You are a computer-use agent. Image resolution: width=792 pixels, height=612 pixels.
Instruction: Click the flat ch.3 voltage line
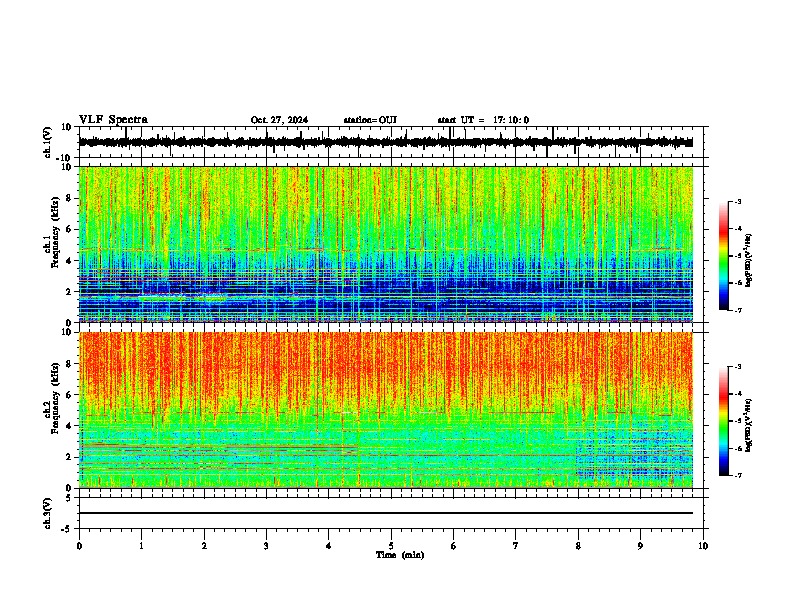point(385,513)
